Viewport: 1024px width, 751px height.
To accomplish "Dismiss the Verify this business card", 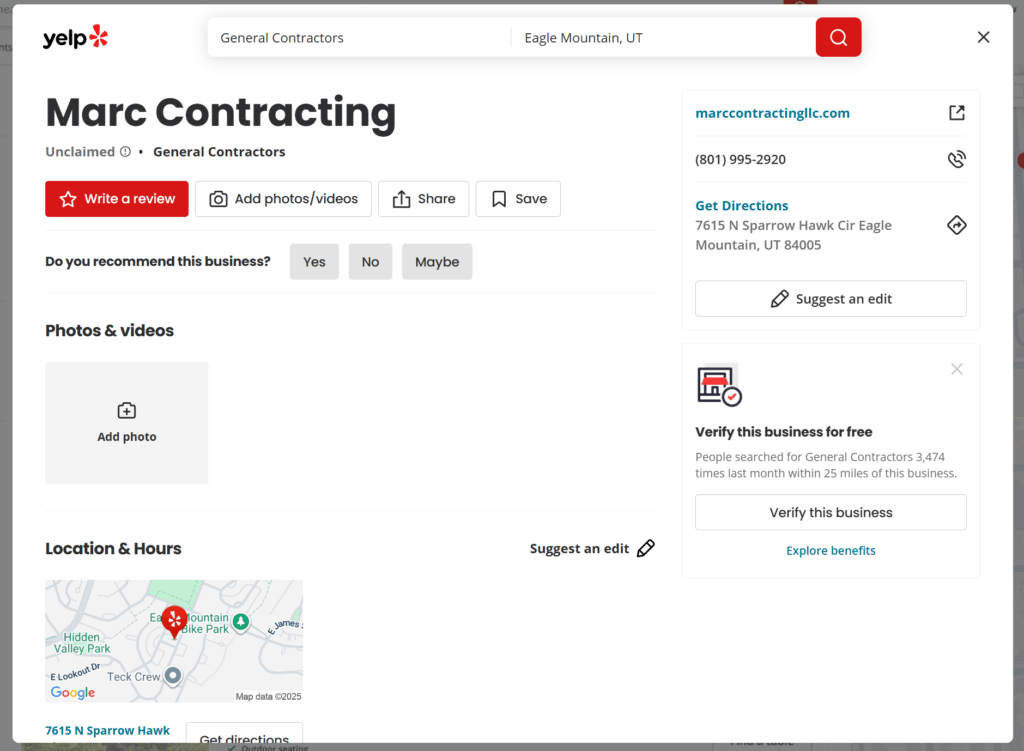I will 956,369.
